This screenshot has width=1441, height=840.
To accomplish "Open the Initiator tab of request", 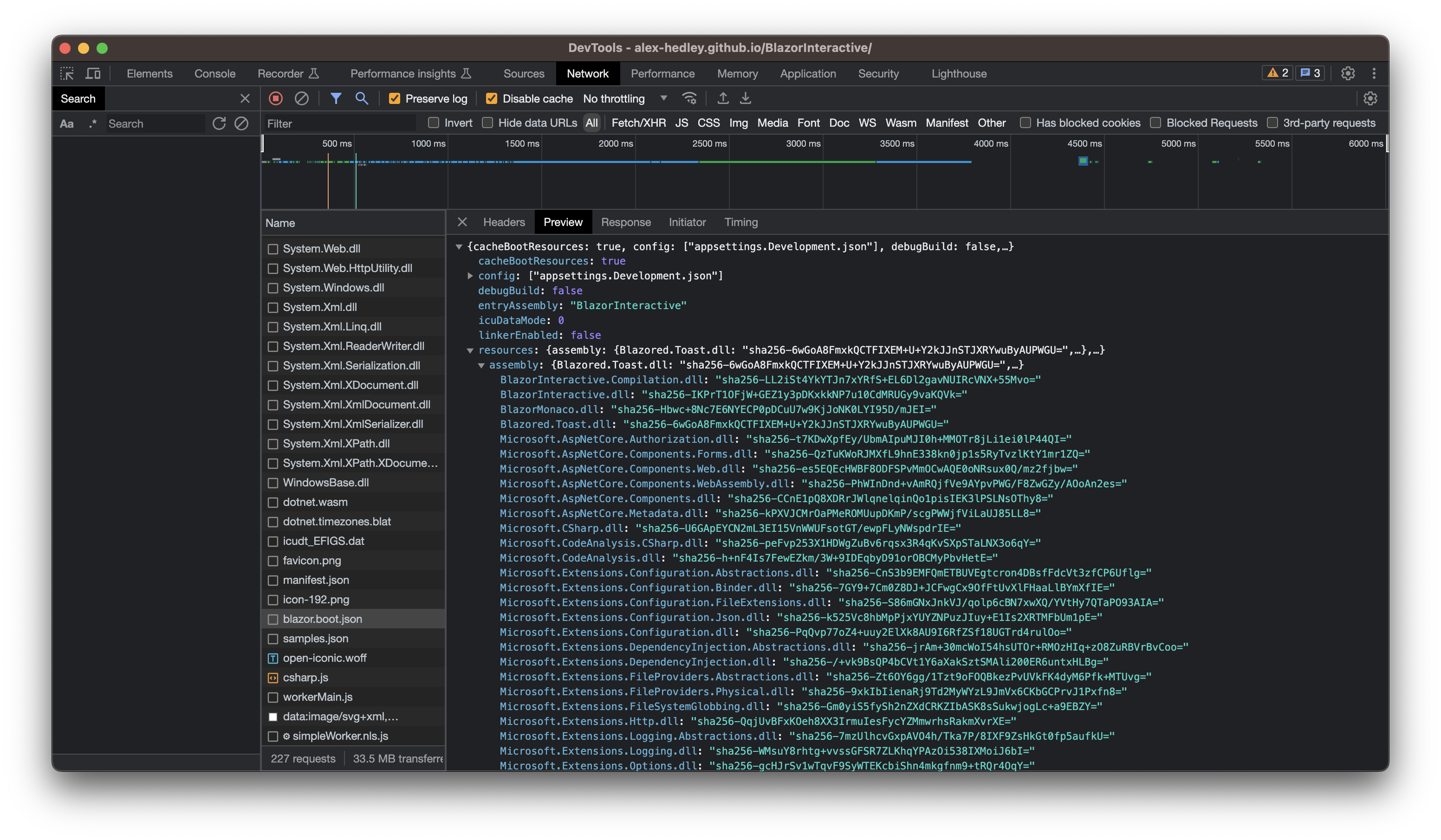I will point(688,222).
